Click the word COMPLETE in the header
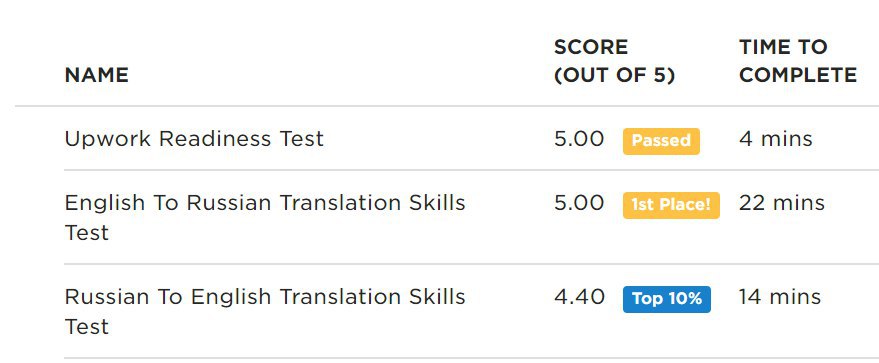 pos(798,75)
